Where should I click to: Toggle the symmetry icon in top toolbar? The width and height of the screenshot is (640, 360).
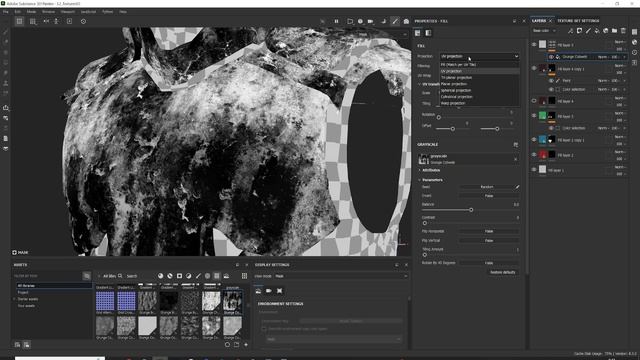pos(46,21)
